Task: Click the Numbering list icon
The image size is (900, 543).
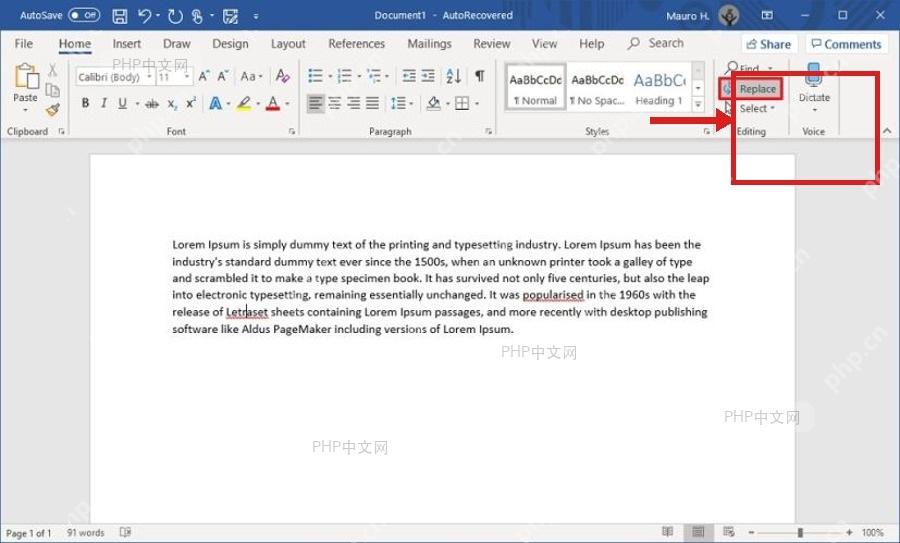Action: pyautogui.click(x=344, y=76)
